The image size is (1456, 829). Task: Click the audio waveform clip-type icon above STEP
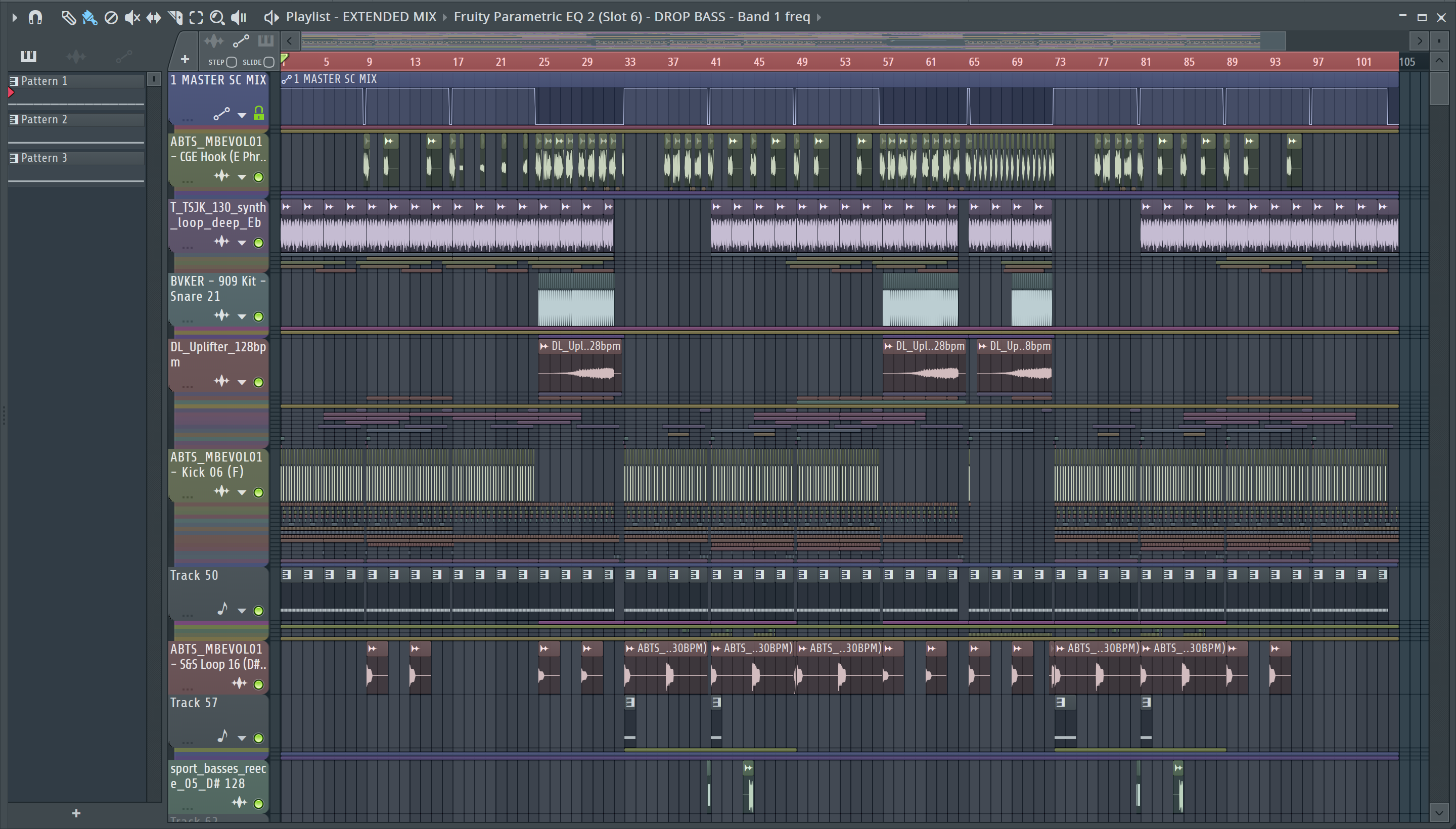click(213, 41)
